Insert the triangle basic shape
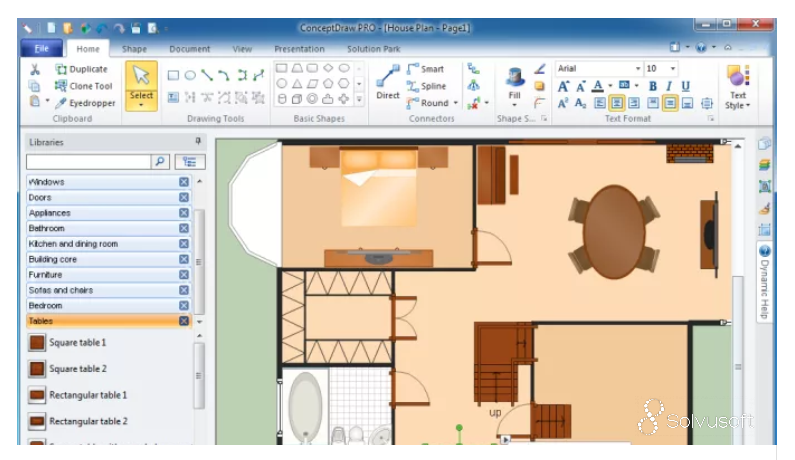Viewport: 795px width, 460px height. pyautogui.click(x=297, y=84)
